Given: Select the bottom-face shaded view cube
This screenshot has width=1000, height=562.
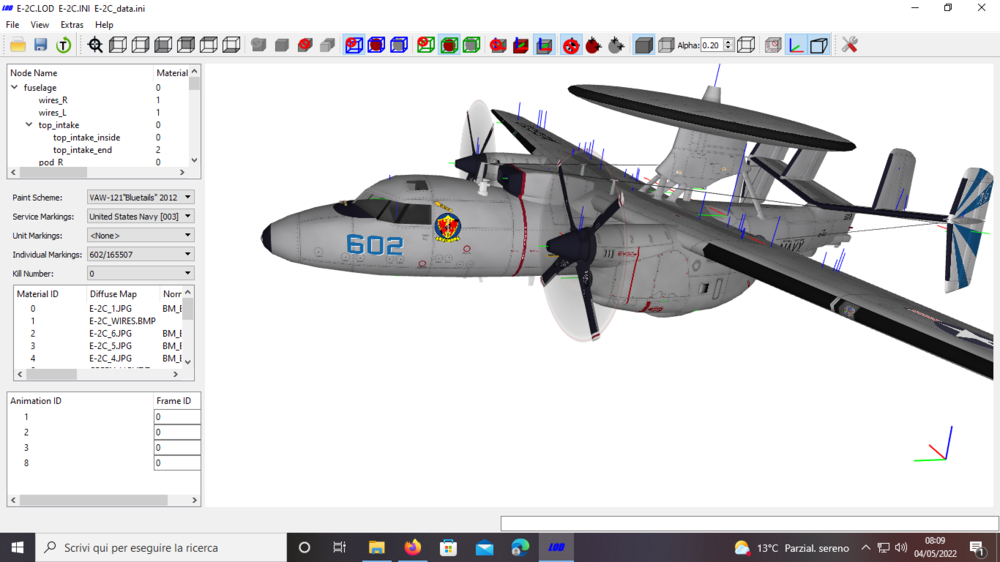Looking at the screenshot, I should tap(231, 45).
